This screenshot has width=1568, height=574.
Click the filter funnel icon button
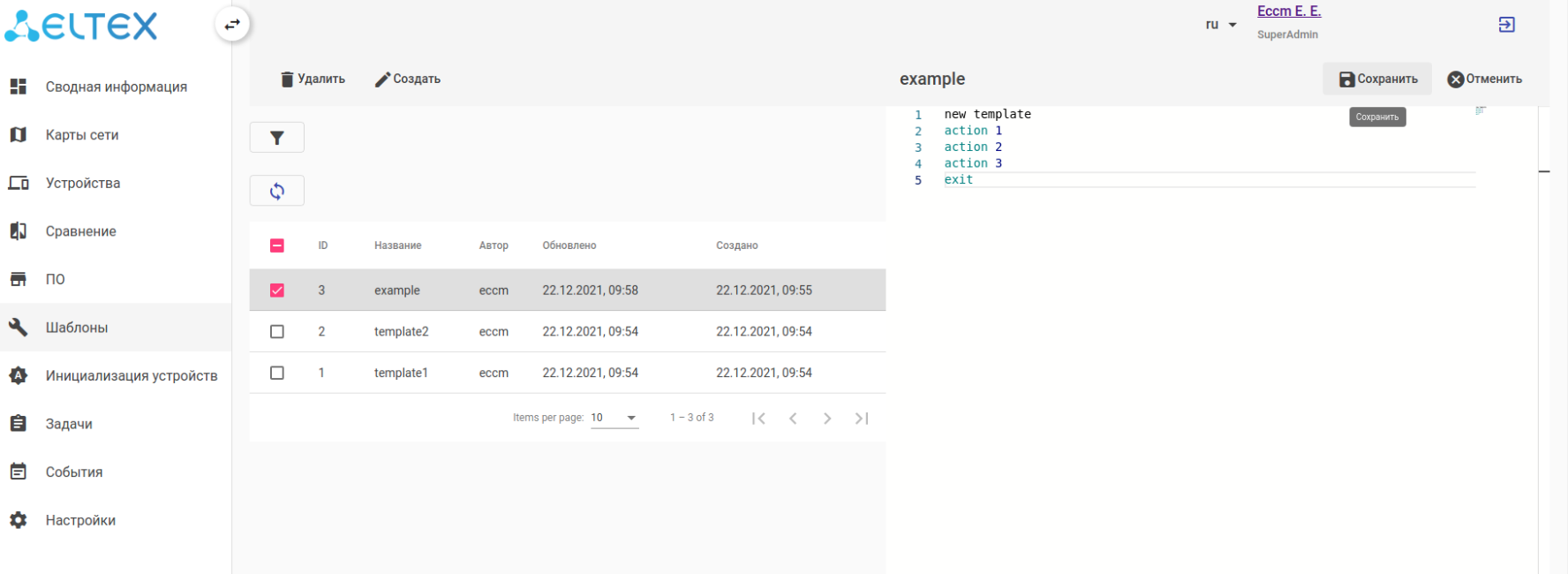point(277,138)
